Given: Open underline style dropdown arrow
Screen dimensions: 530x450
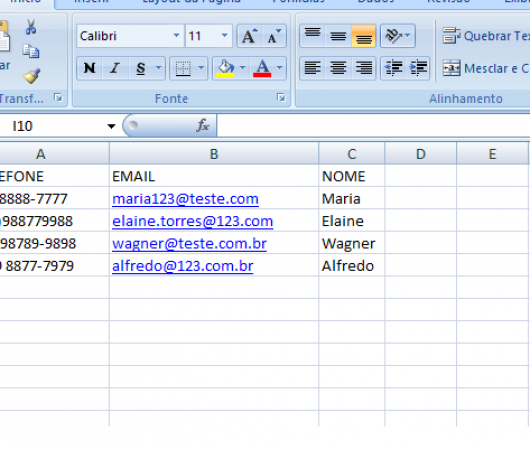Looking at the screenshot, I should coord(159,68).
